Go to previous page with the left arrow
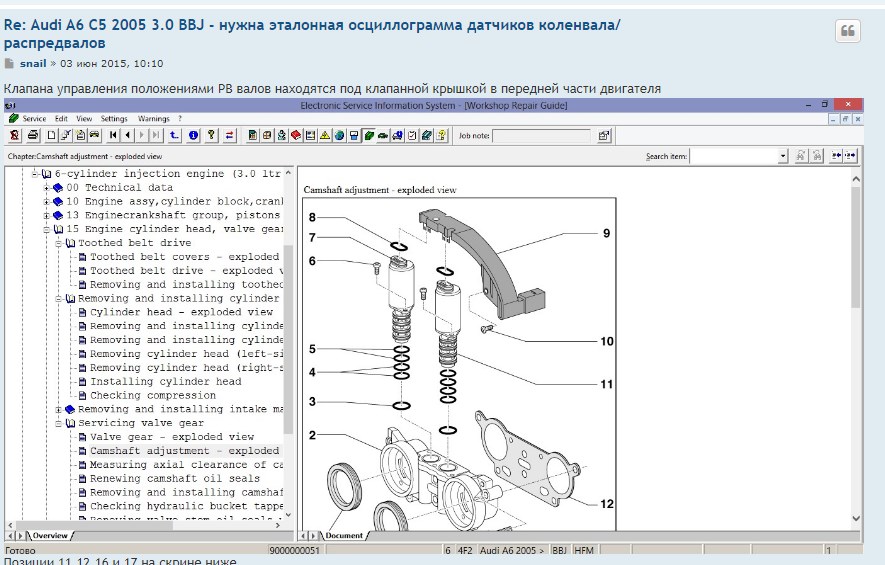 point(128,135)
